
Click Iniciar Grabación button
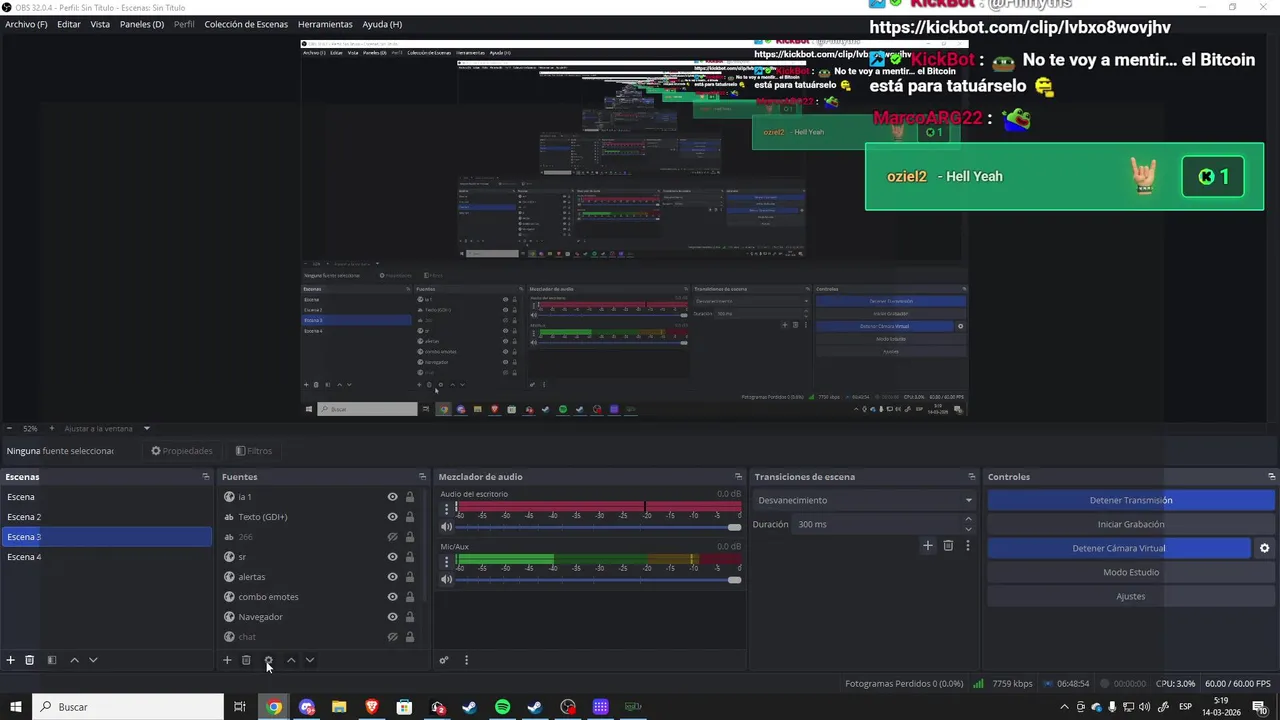pos(1131,524)
